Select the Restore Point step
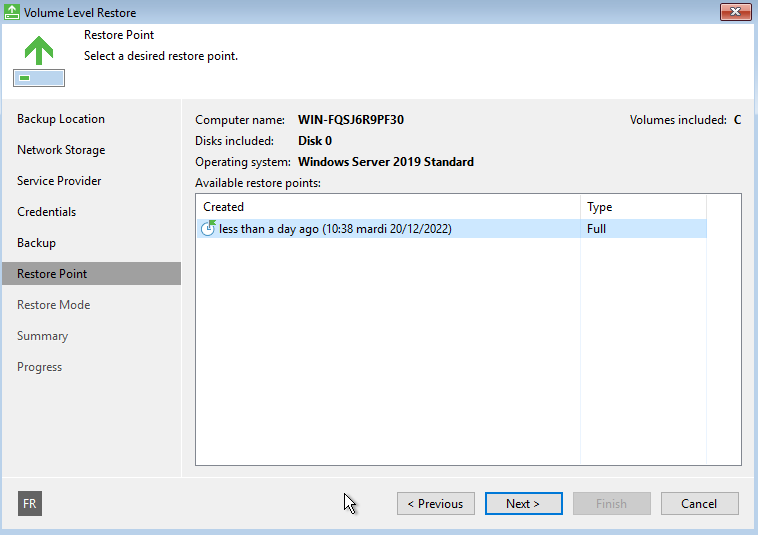The height and width of the screenshot is (535, 758). (x=91, y=274)
